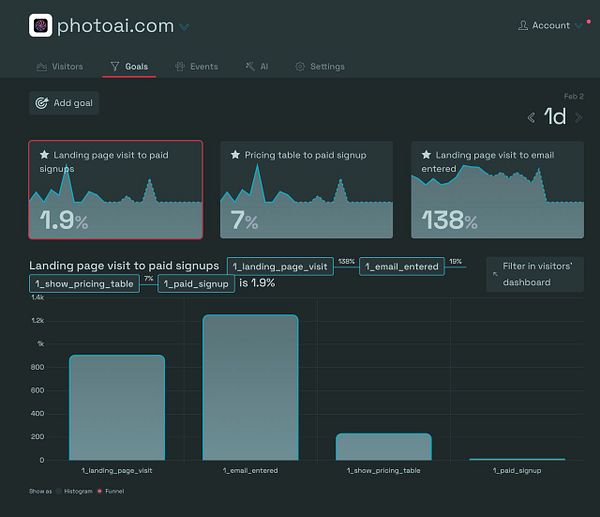Click the Events icon
The width and height of the screenshot is (600, 517).
point(179,67)
